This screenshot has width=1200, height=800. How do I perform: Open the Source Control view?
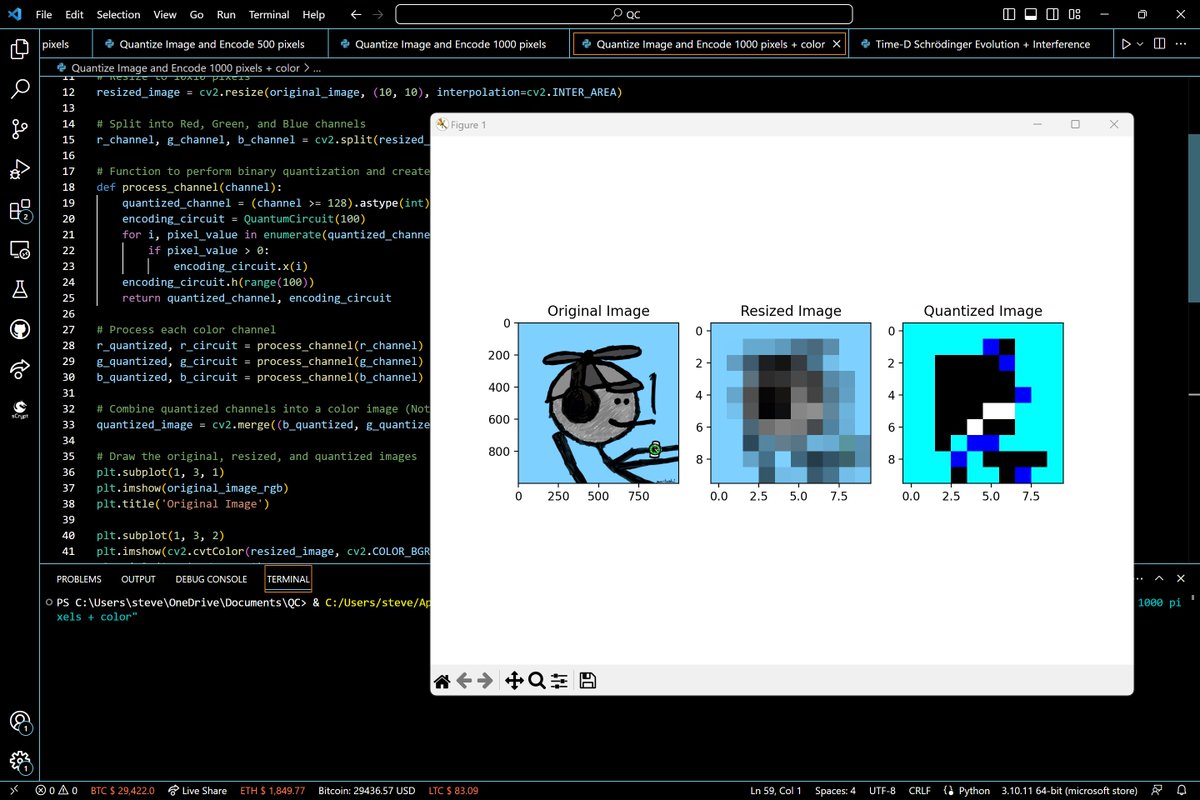(20, 129)
